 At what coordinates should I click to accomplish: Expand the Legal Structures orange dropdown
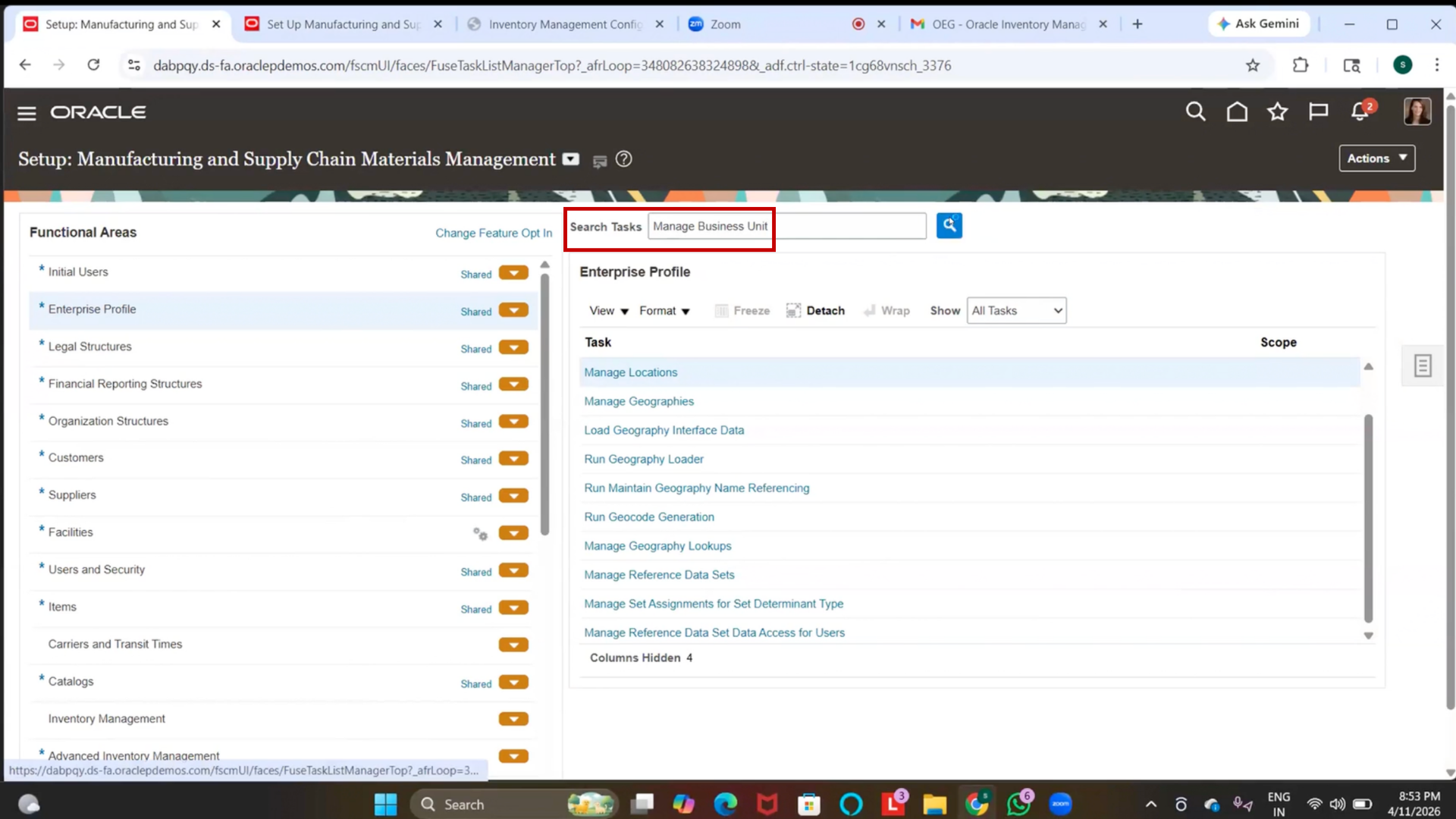pos(513,347)
